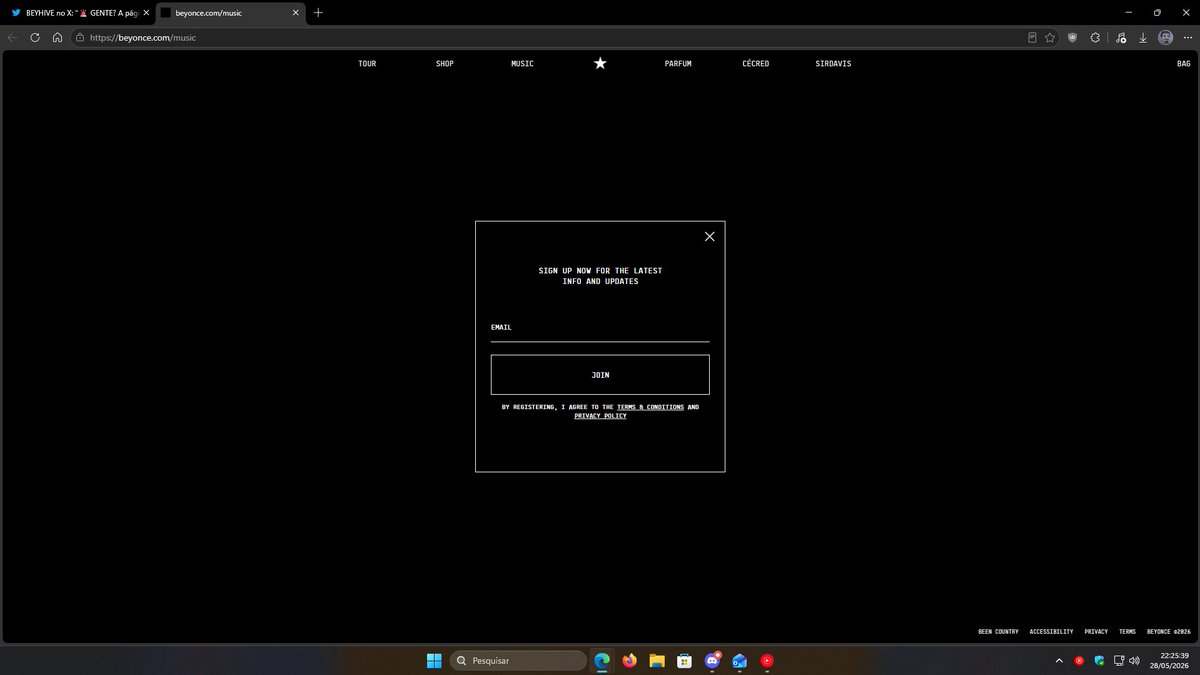This screenshot has height=675, width=1200.
Task: Open the SIRDAVIS navigation item
Action: click(x=833, y=63)
